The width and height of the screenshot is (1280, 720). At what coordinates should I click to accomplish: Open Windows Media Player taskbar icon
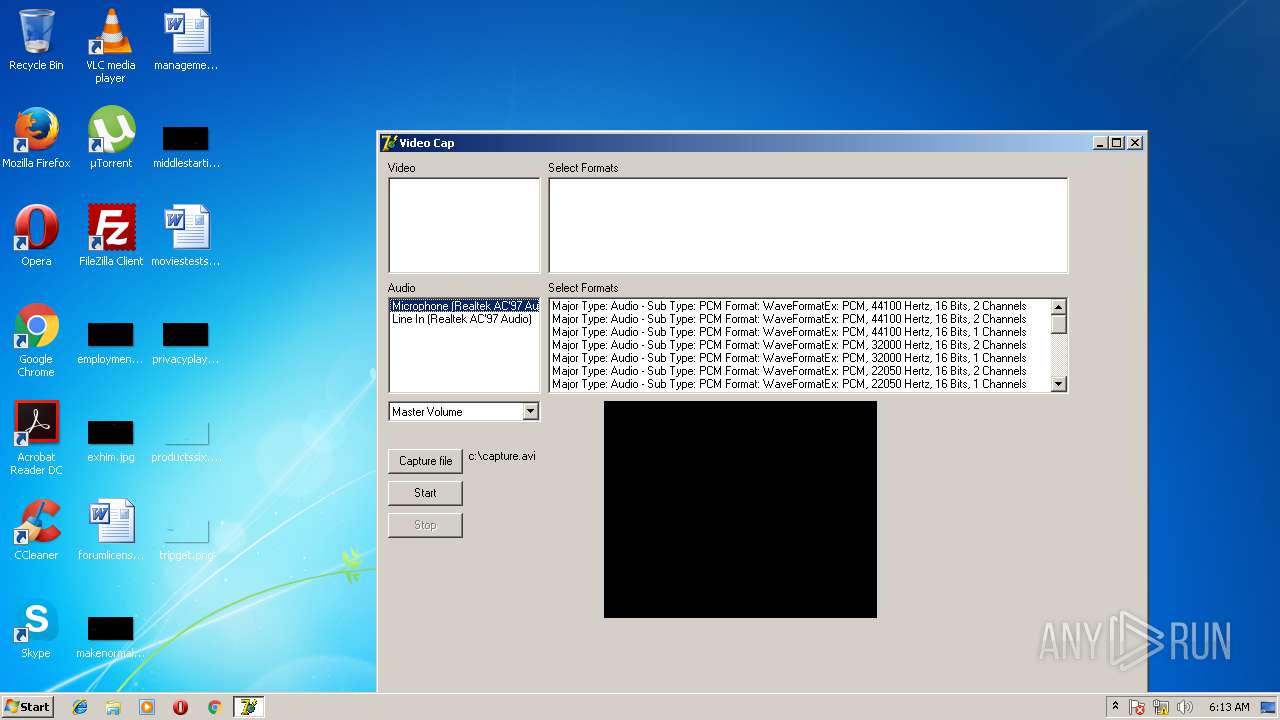pyautogui.click(x=147, y=707)
